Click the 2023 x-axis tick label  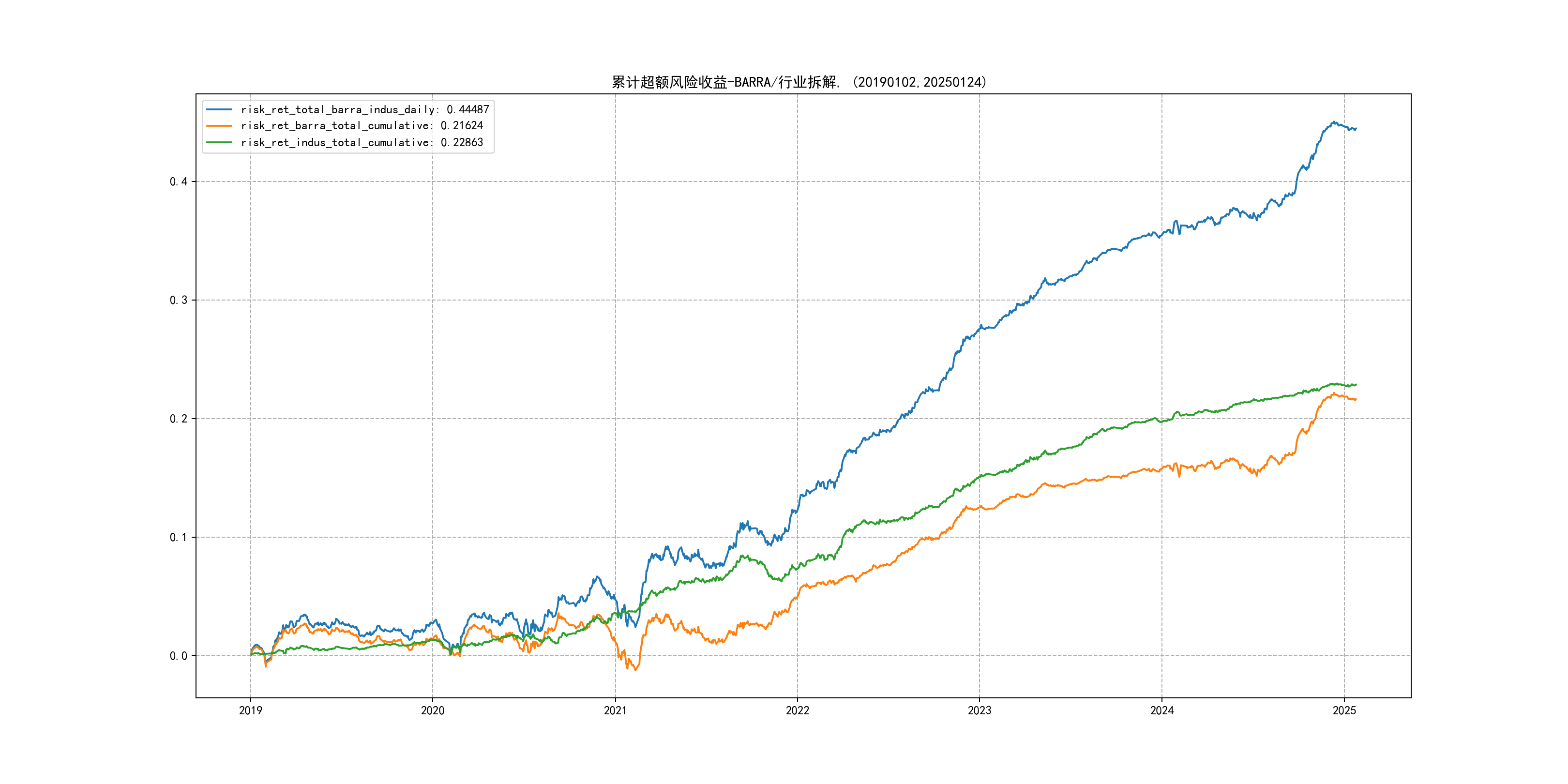pos(980,710)
